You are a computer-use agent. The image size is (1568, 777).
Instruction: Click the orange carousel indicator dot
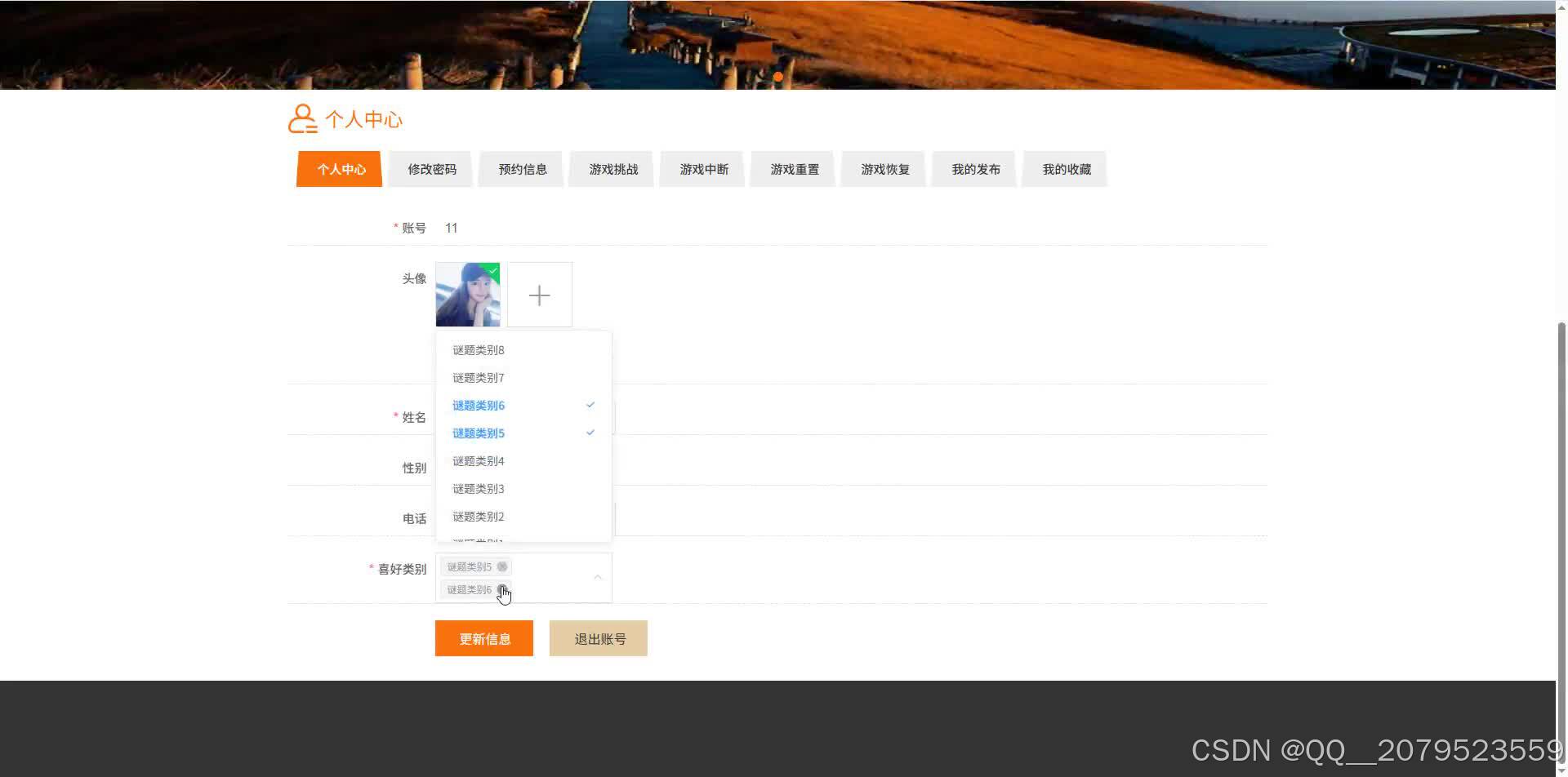[778, 77]
